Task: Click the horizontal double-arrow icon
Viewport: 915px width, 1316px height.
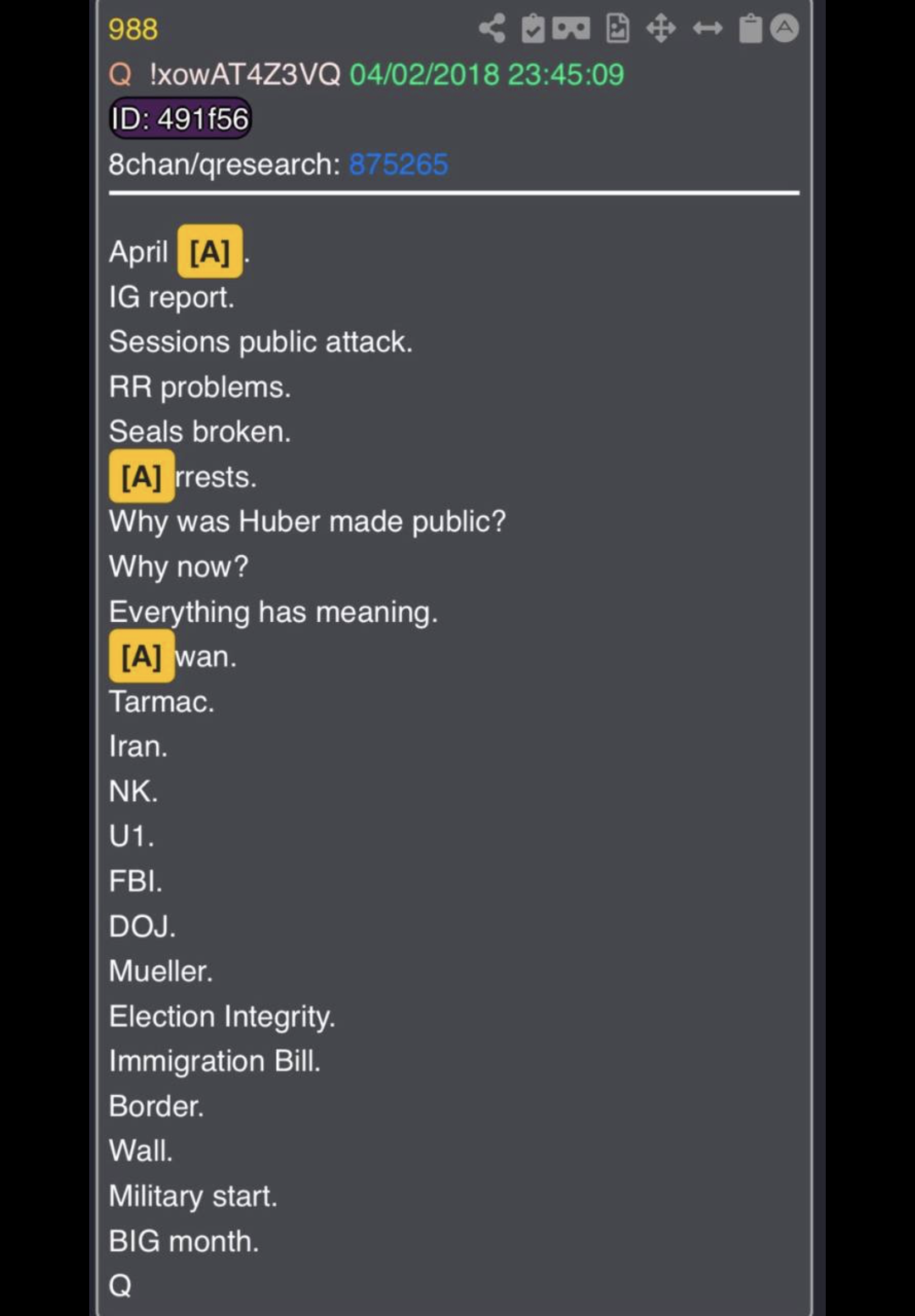Action: coord(707,28)
